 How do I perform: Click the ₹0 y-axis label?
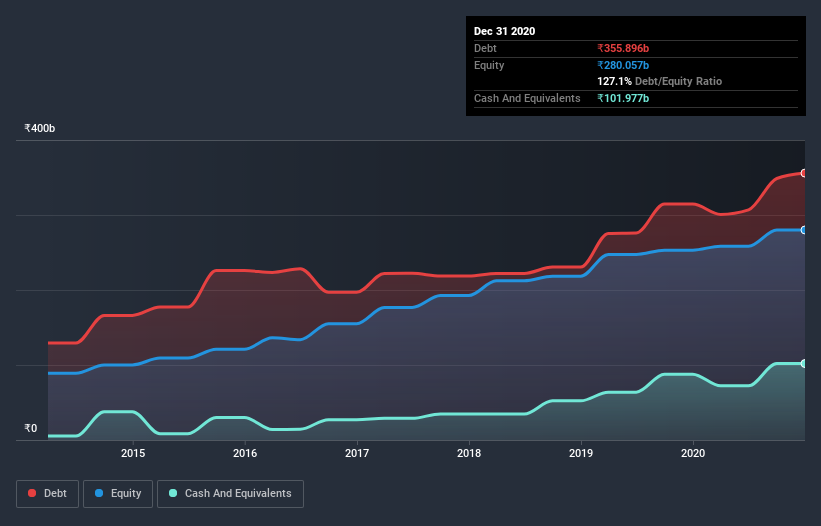(x=31, y=428)
